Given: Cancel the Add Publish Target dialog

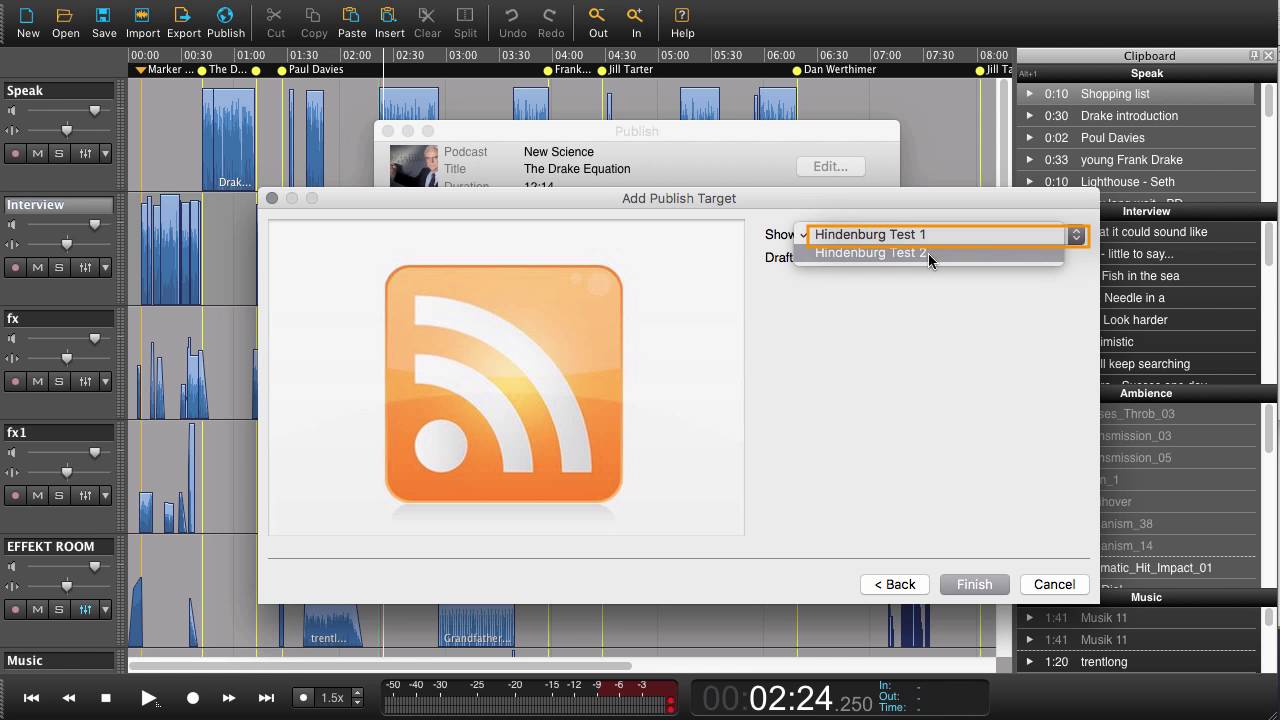Looking at the screenshot, I should coord(1054,584).
